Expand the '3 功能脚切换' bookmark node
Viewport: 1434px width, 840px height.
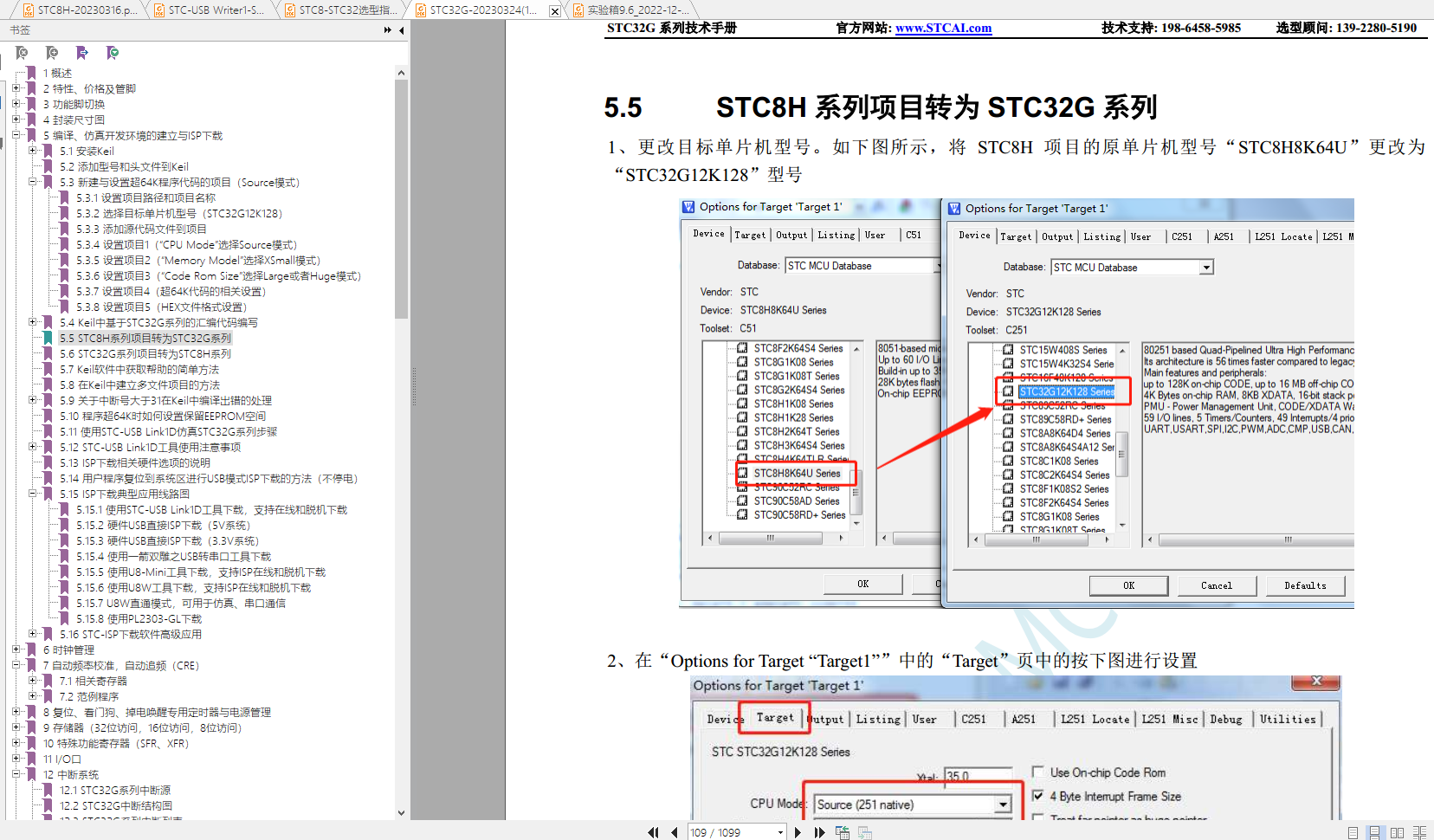pyautogui.click(x=16, y=104)
